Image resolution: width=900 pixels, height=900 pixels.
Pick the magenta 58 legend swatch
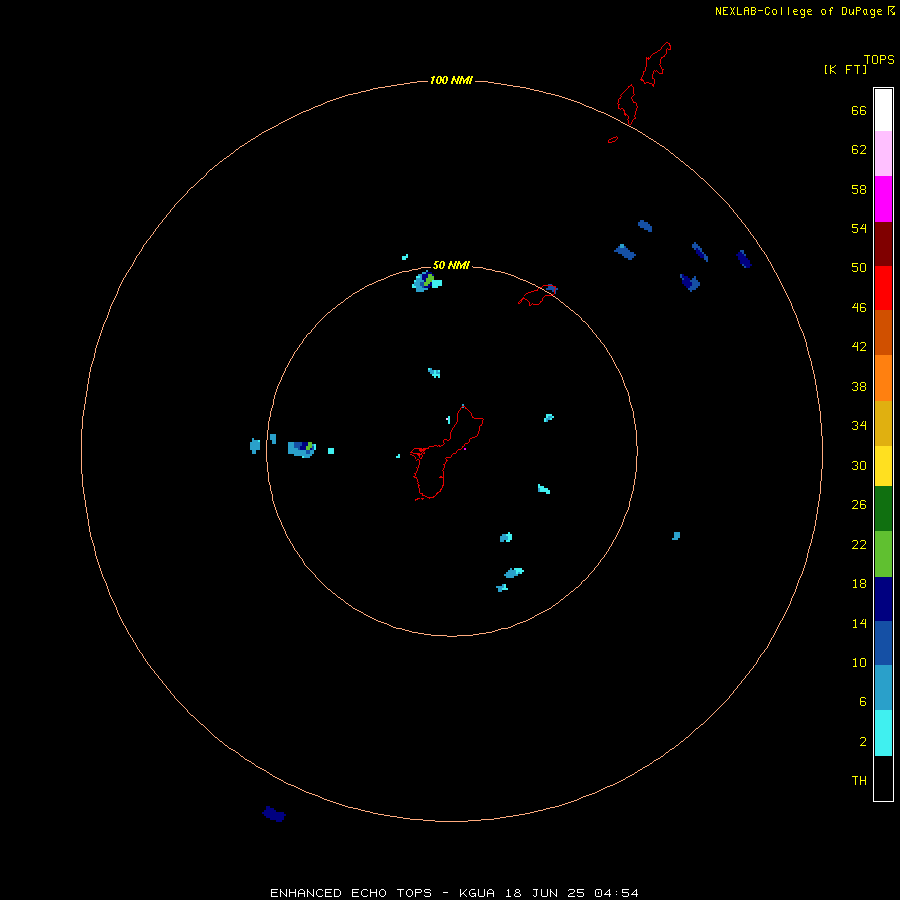pos(883,199)
